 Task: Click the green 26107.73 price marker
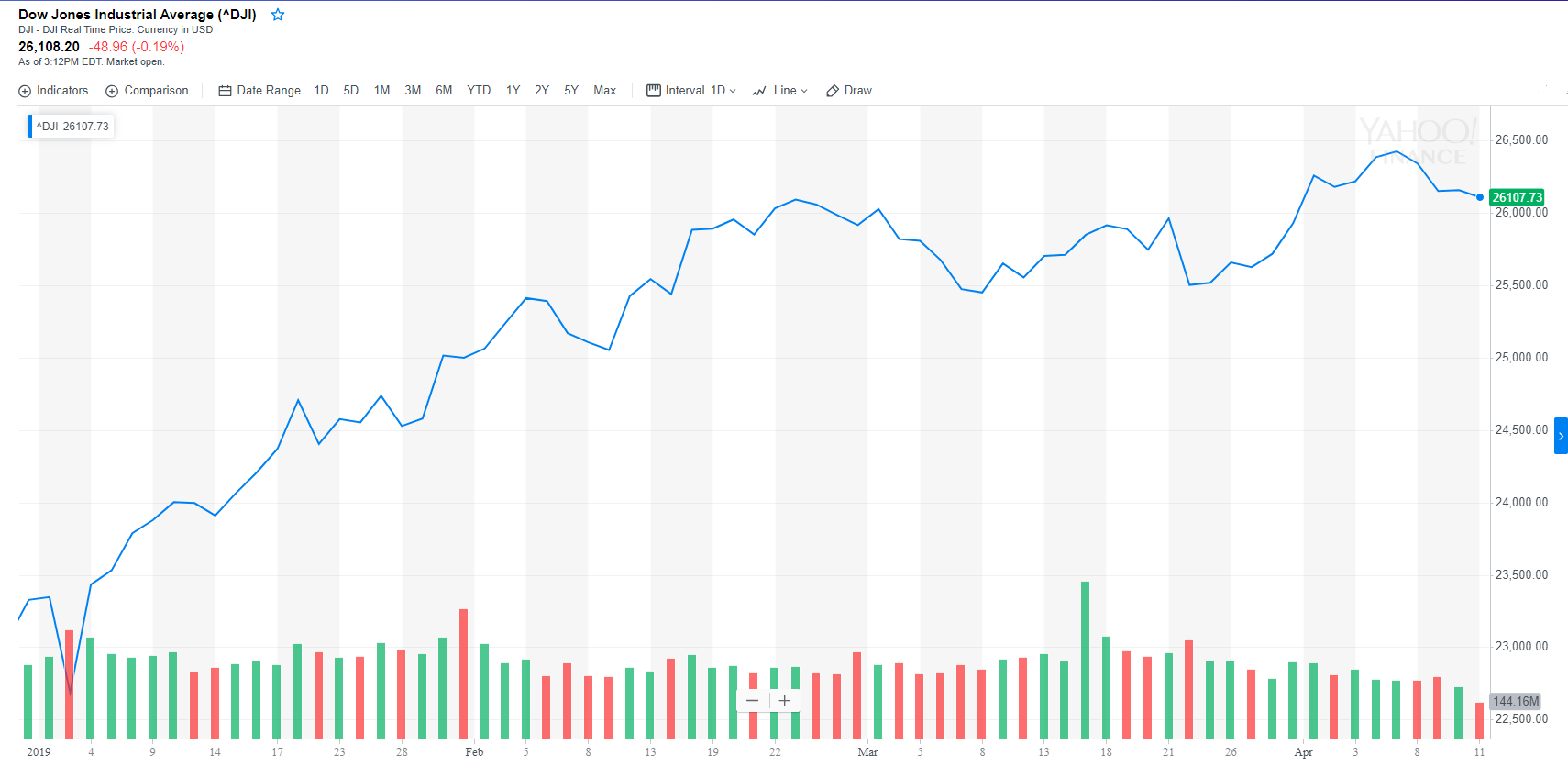(x=1517, y=197)
